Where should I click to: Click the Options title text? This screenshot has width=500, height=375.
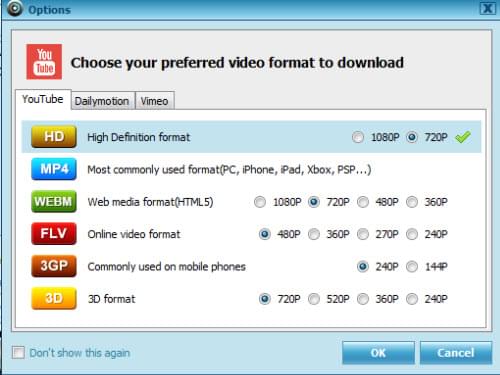pos(50,10)
